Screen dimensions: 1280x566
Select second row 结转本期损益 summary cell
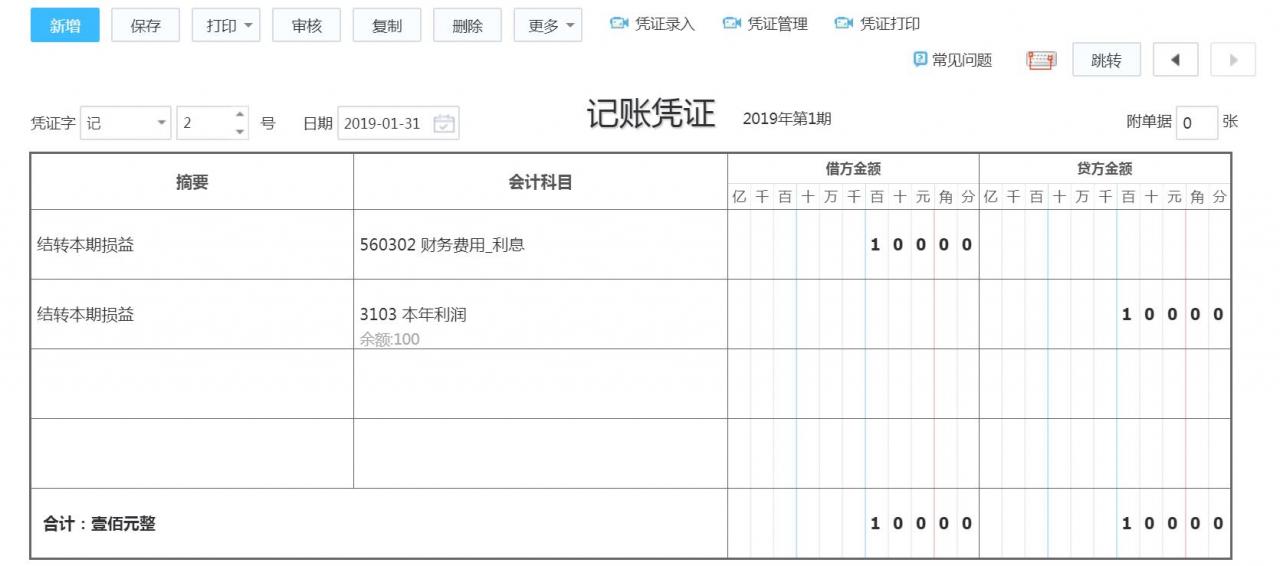point(192,314)
